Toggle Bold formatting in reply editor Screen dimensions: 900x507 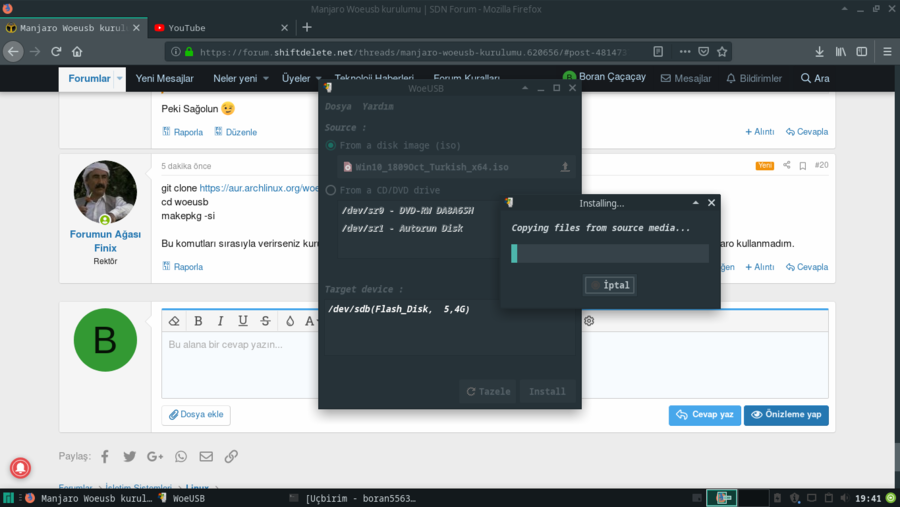click(x=198, y=321)
